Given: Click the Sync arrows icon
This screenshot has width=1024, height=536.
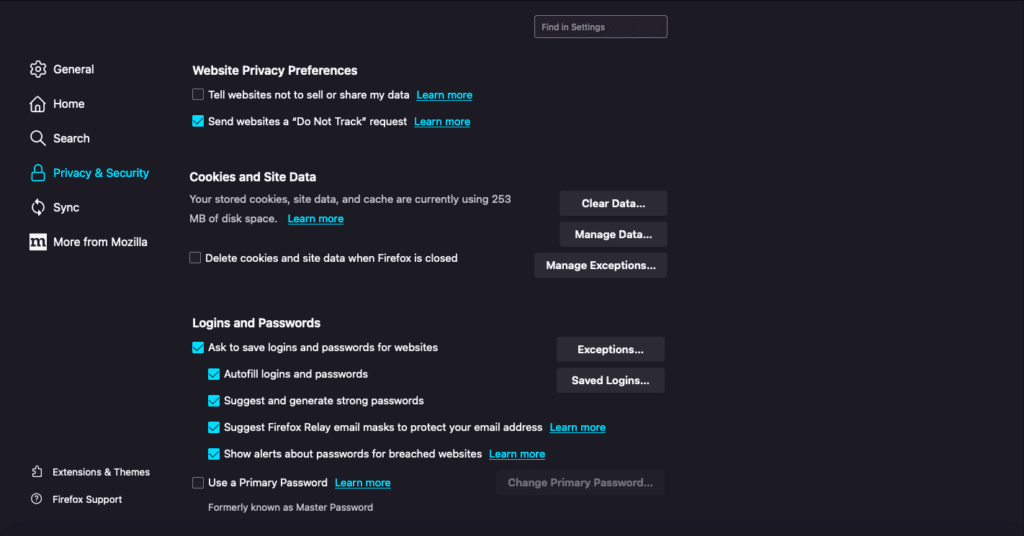Looking at the screenshot, I should [x=38, y=208].
